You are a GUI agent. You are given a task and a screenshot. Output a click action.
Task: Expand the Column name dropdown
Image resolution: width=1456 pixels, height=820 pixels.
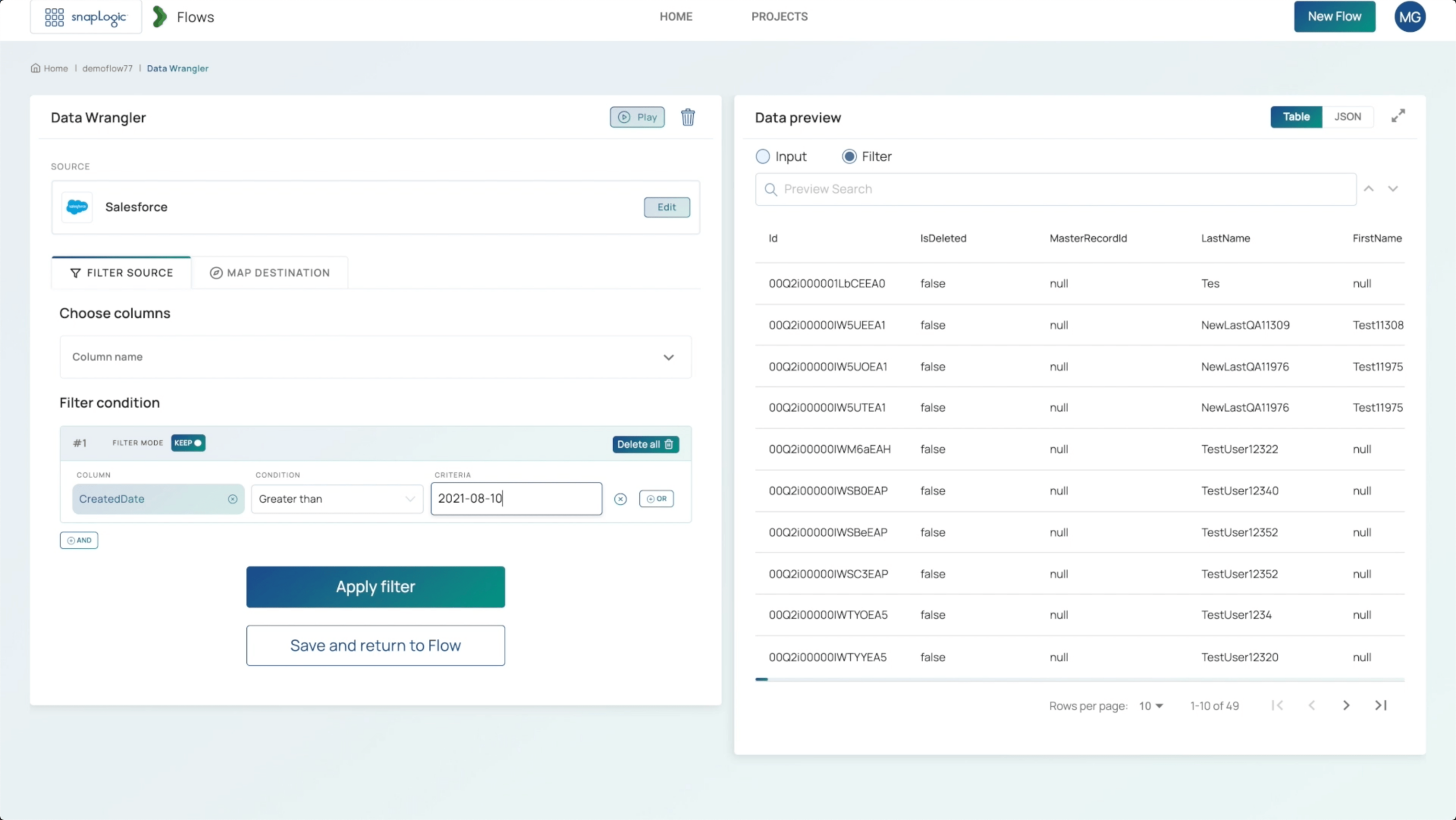[x=668, y=357]
